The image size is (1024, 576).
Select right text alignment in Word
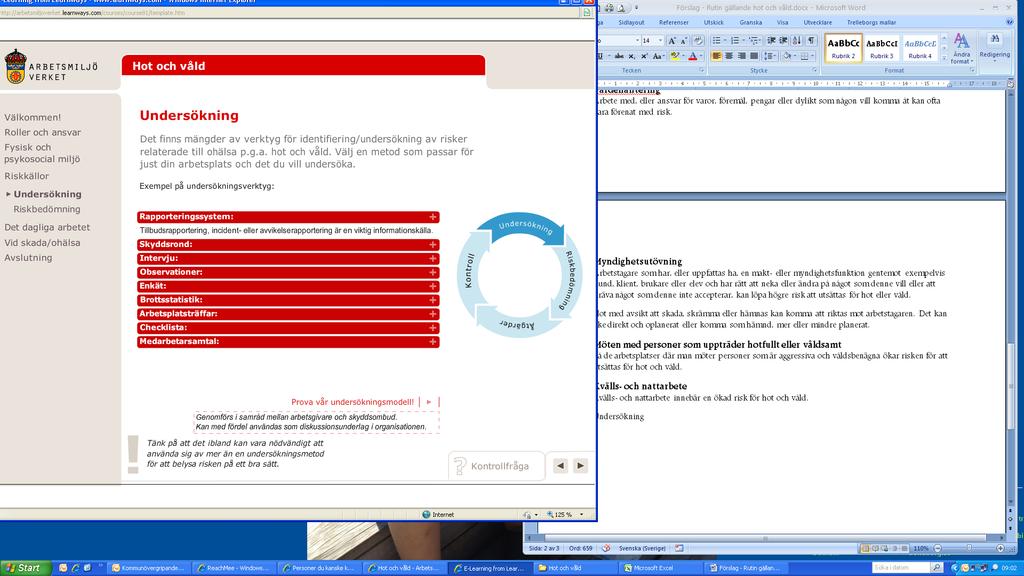(x=742, y=56)
